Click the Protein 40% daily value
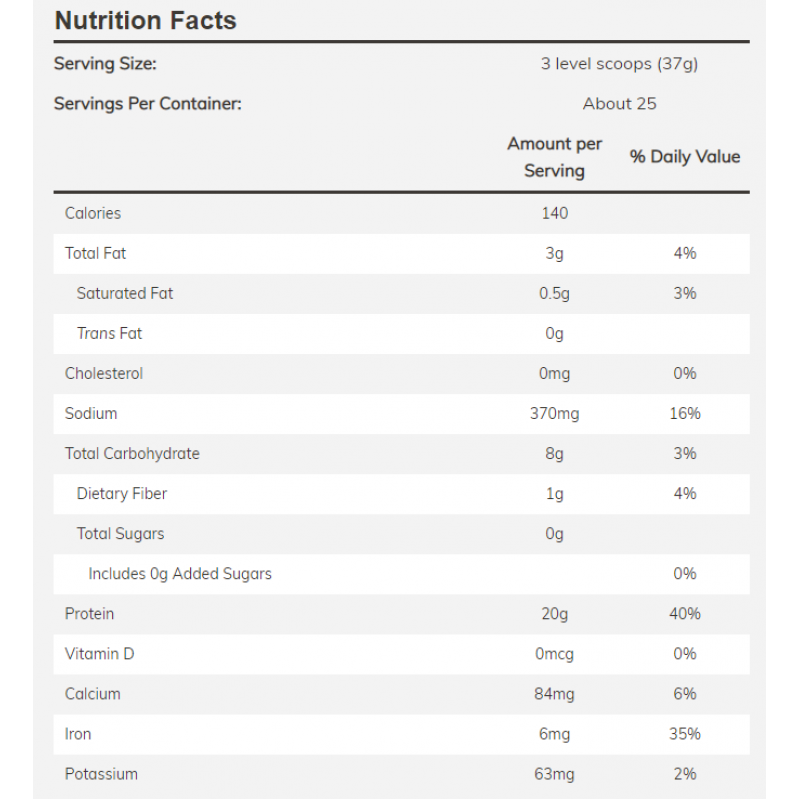Viewport: 800px width, 800px height. (685, 613)
